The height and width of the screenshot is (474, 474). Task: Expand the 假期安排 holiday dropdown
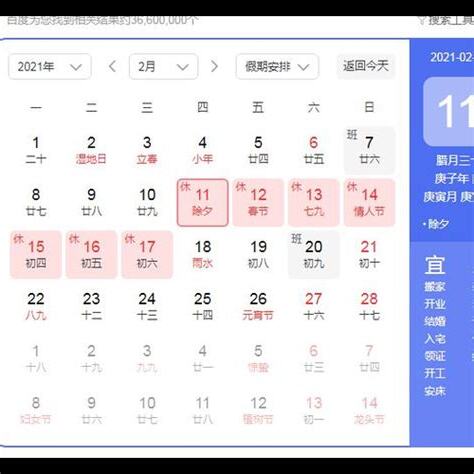coord(277,67)
